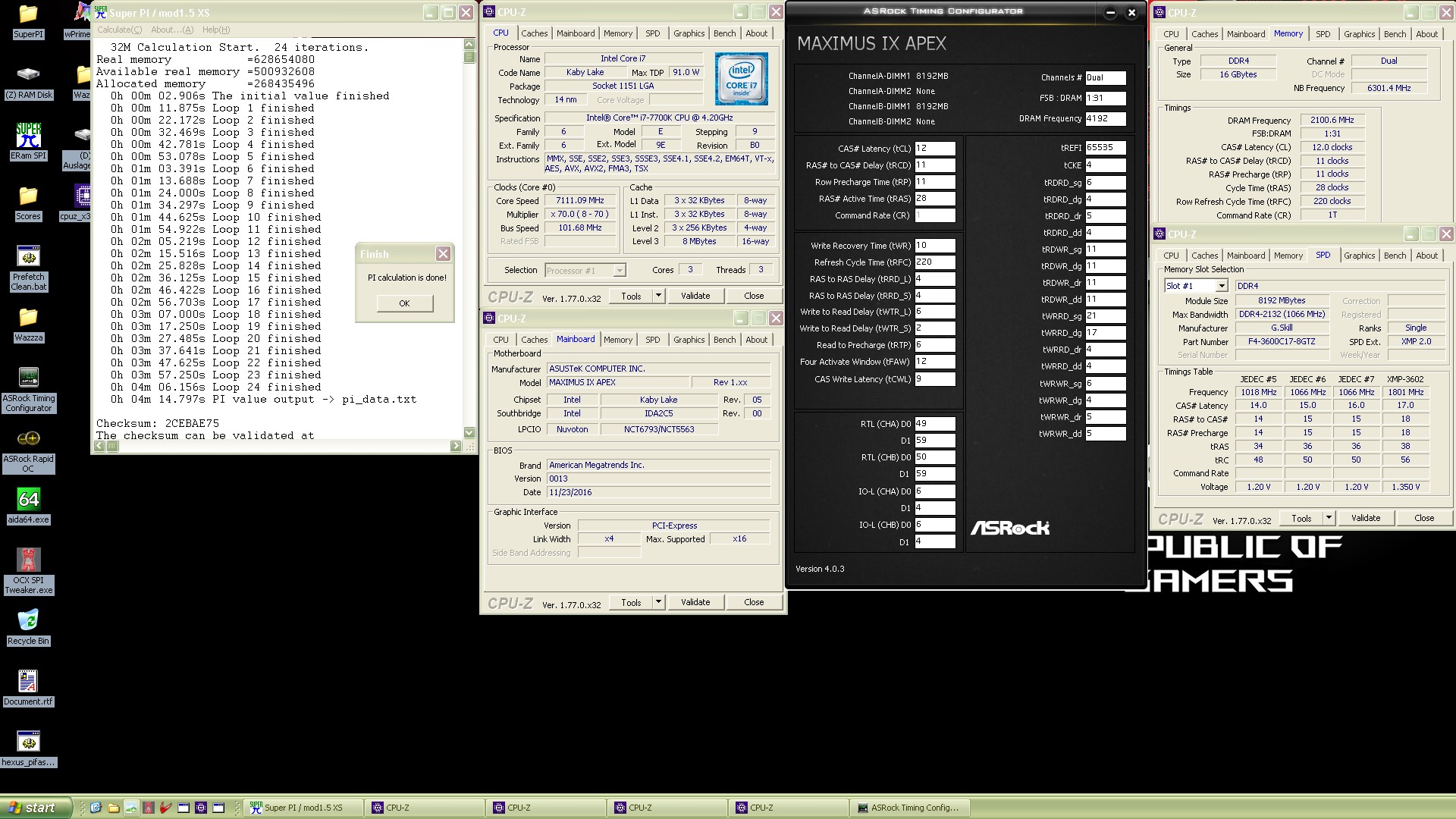Switch to SPD tab in top-left CPU-Z
This screenshot has height=819, width=1456.
(652, 33)
